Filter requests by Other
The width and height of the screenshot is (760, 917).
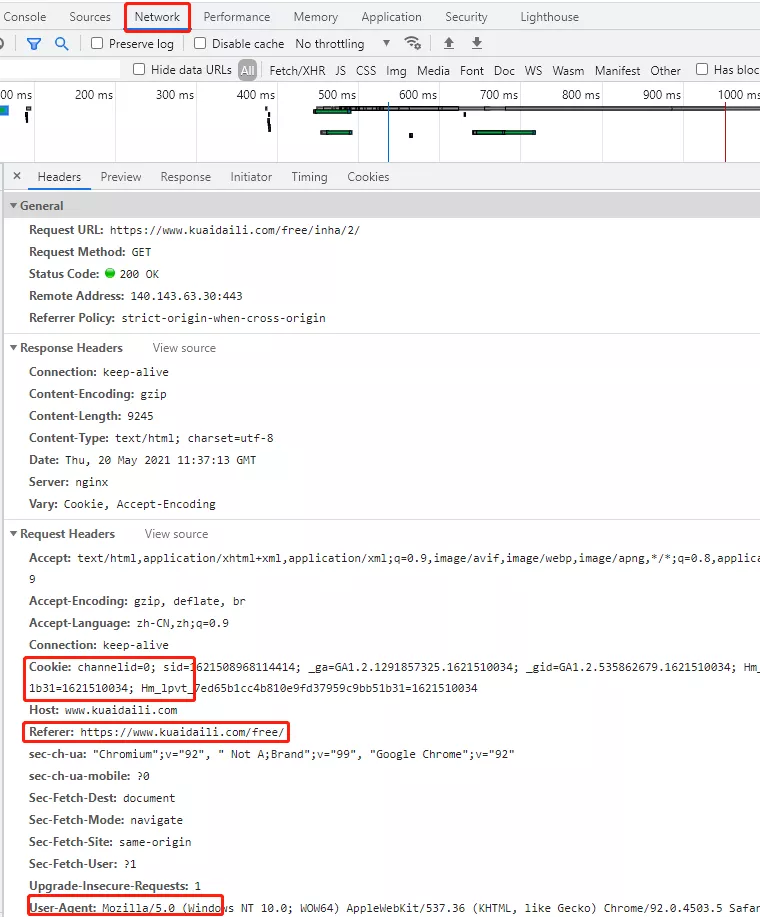pyautogui.click(x=665, y=71)
